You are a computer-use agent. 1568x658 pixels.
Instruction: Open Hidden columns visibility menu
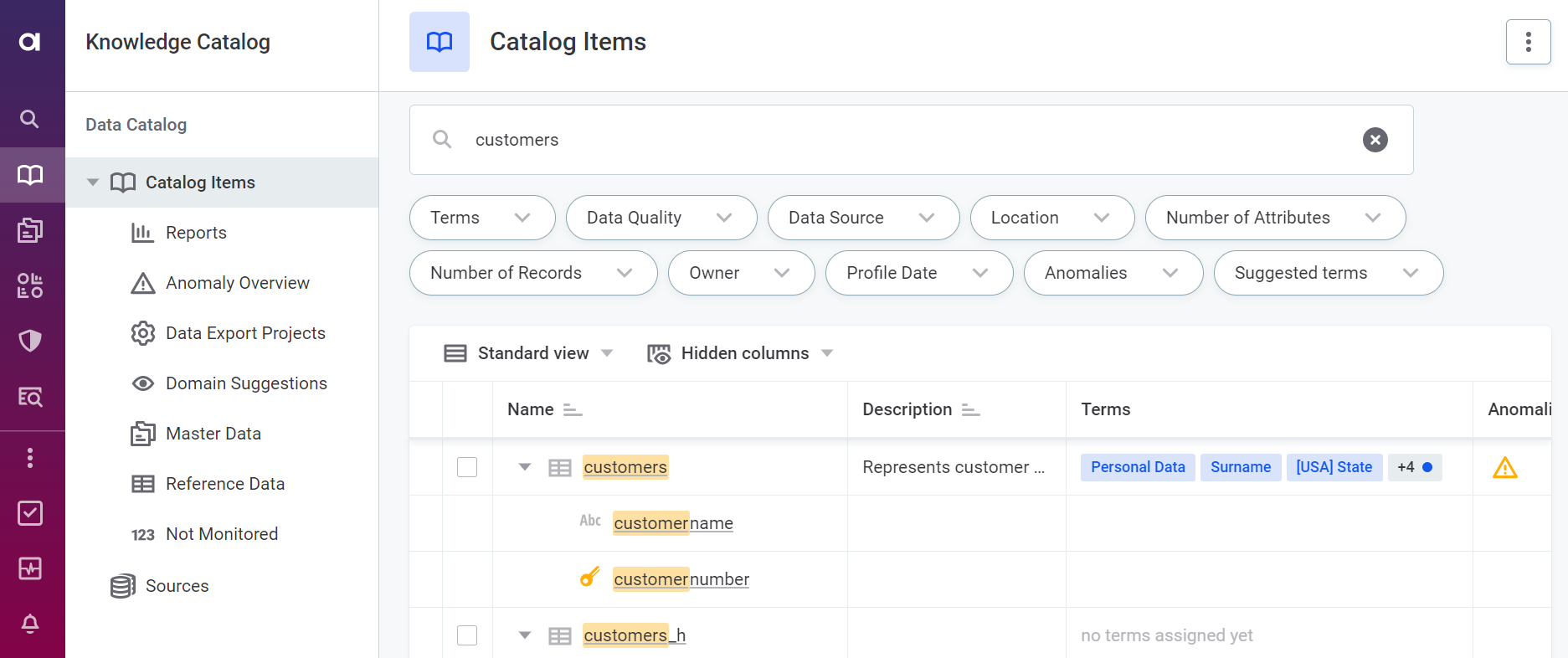point(741,353)
